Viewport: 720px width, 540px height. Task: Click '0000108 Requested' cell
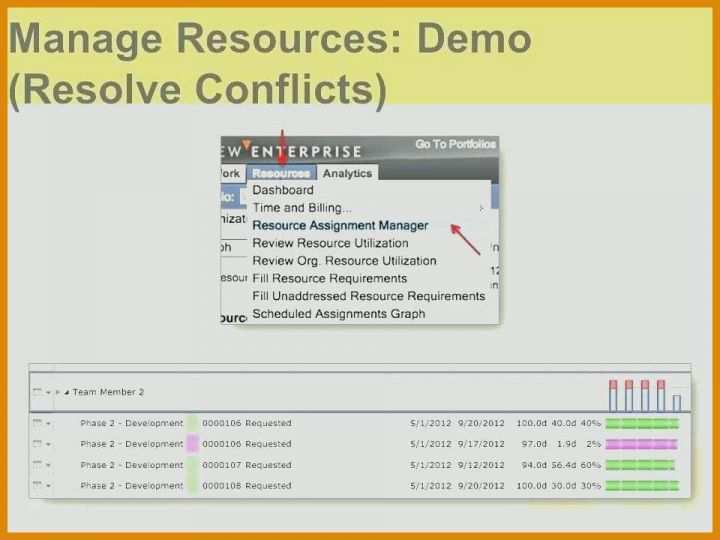(x=247, y=485)
